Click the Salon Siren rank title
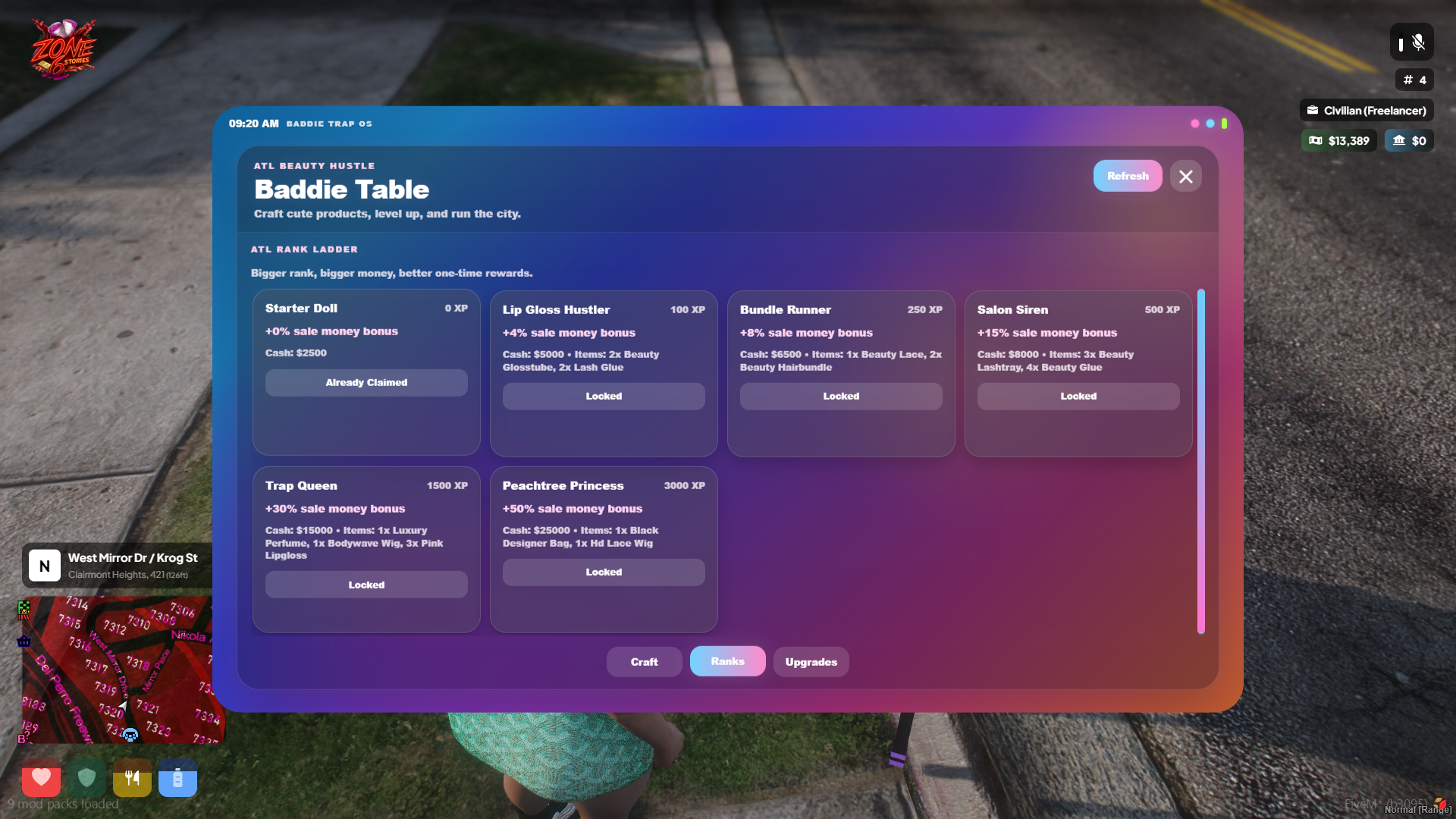 (x=1012, y=310)
